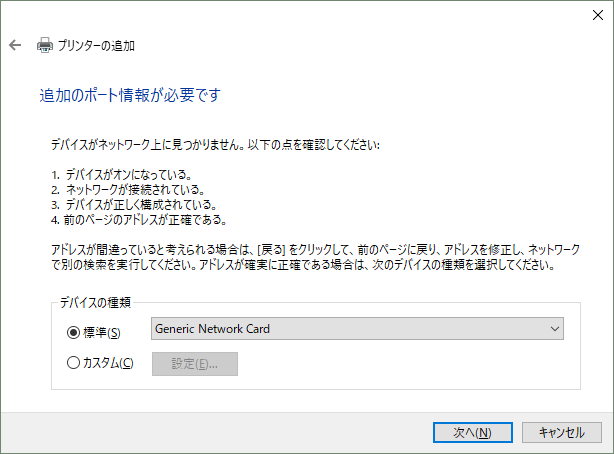Screen dimensions: 614x454
Task: Click the paragraph starting アドレスが間違っていると
Action: coord(314,255)
